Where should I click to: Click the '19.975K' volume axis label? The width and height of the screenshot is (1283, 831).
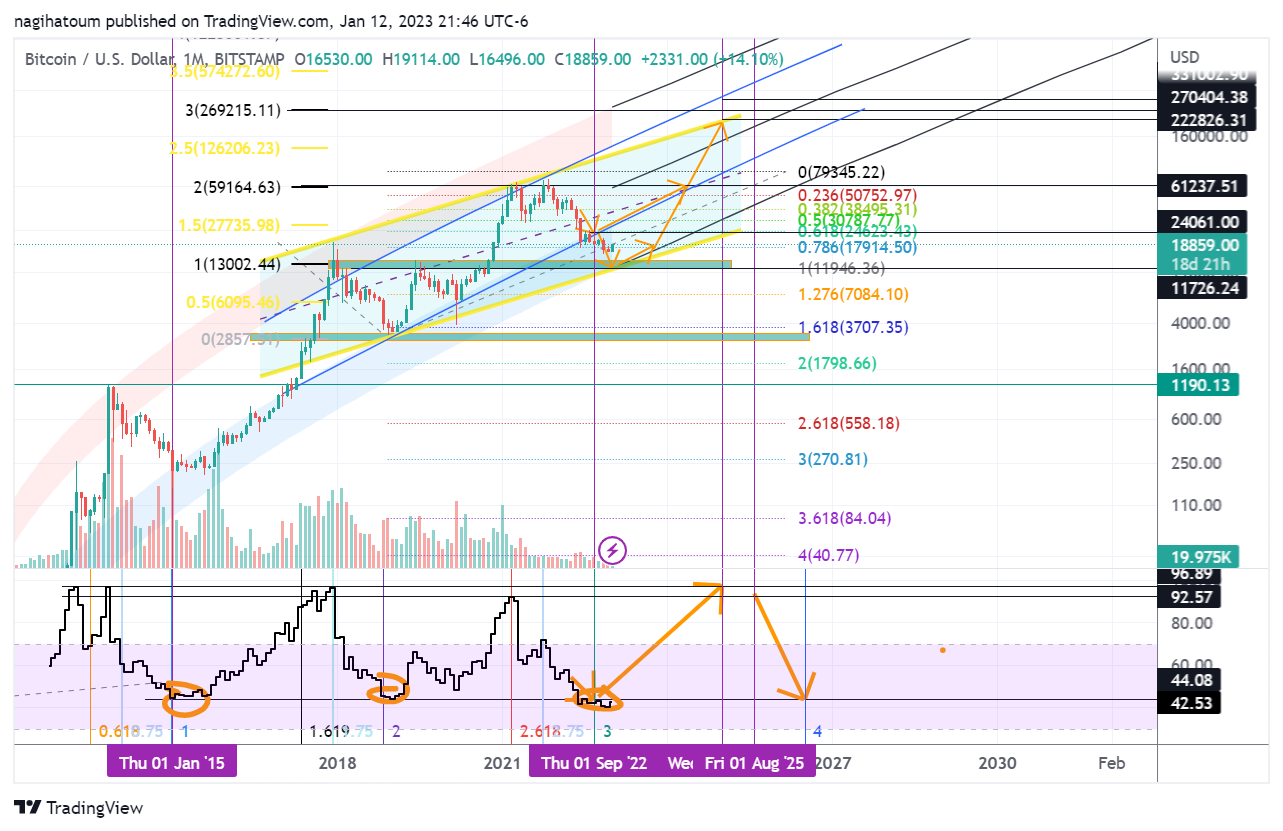tap(1200, 557)
